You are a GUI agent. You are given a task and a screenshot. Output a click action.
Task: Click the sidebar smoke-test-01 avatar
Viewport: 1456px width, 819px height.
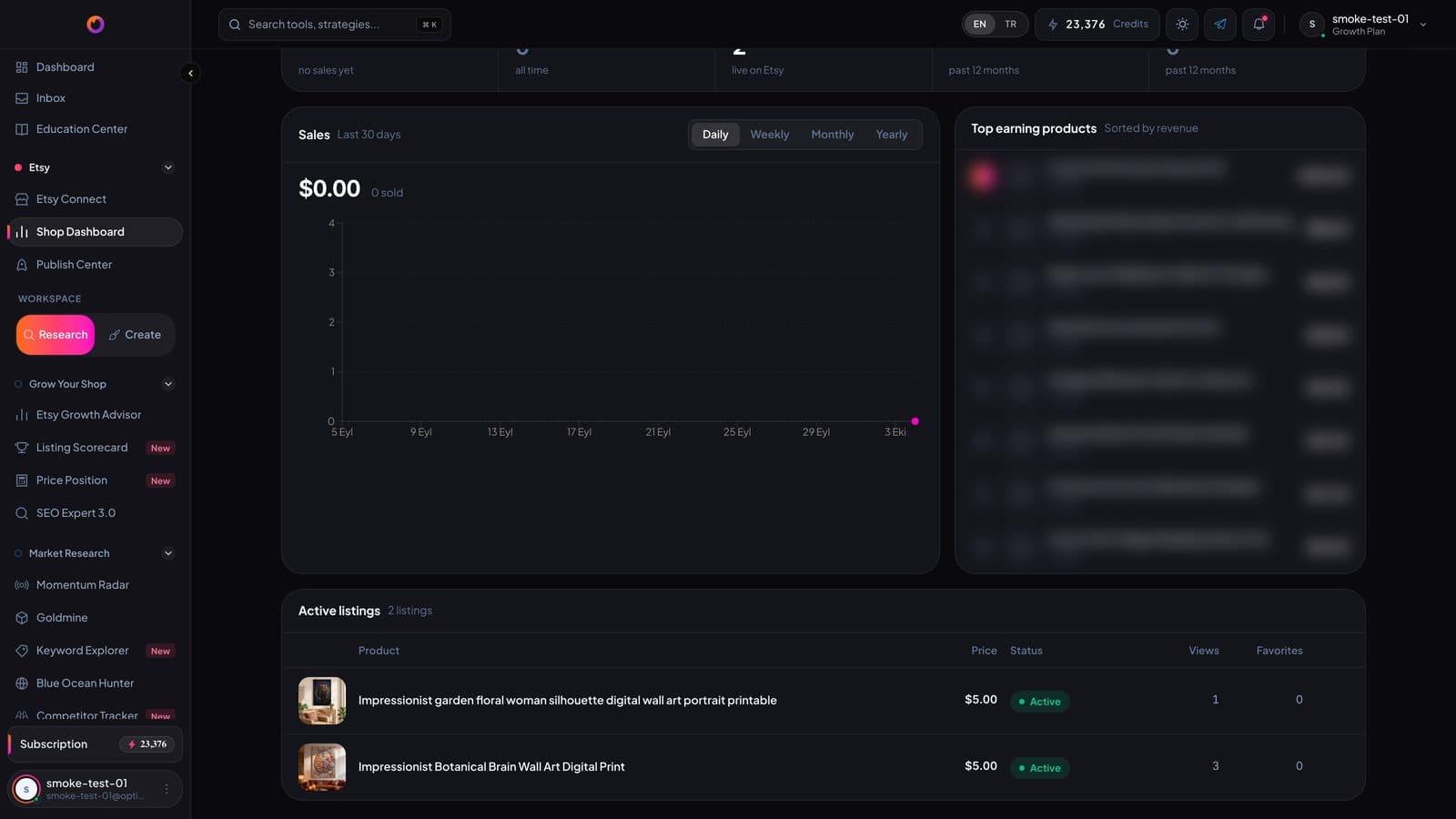pos(26,789)
